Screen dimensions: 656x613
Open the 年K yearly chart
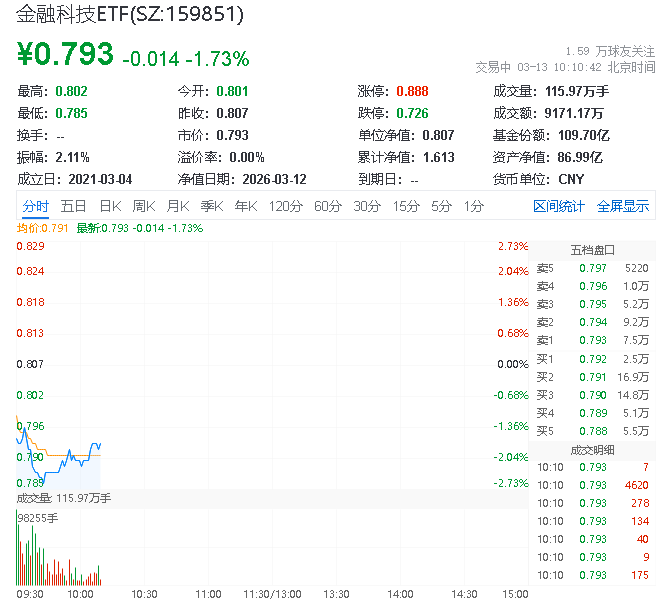245,206
